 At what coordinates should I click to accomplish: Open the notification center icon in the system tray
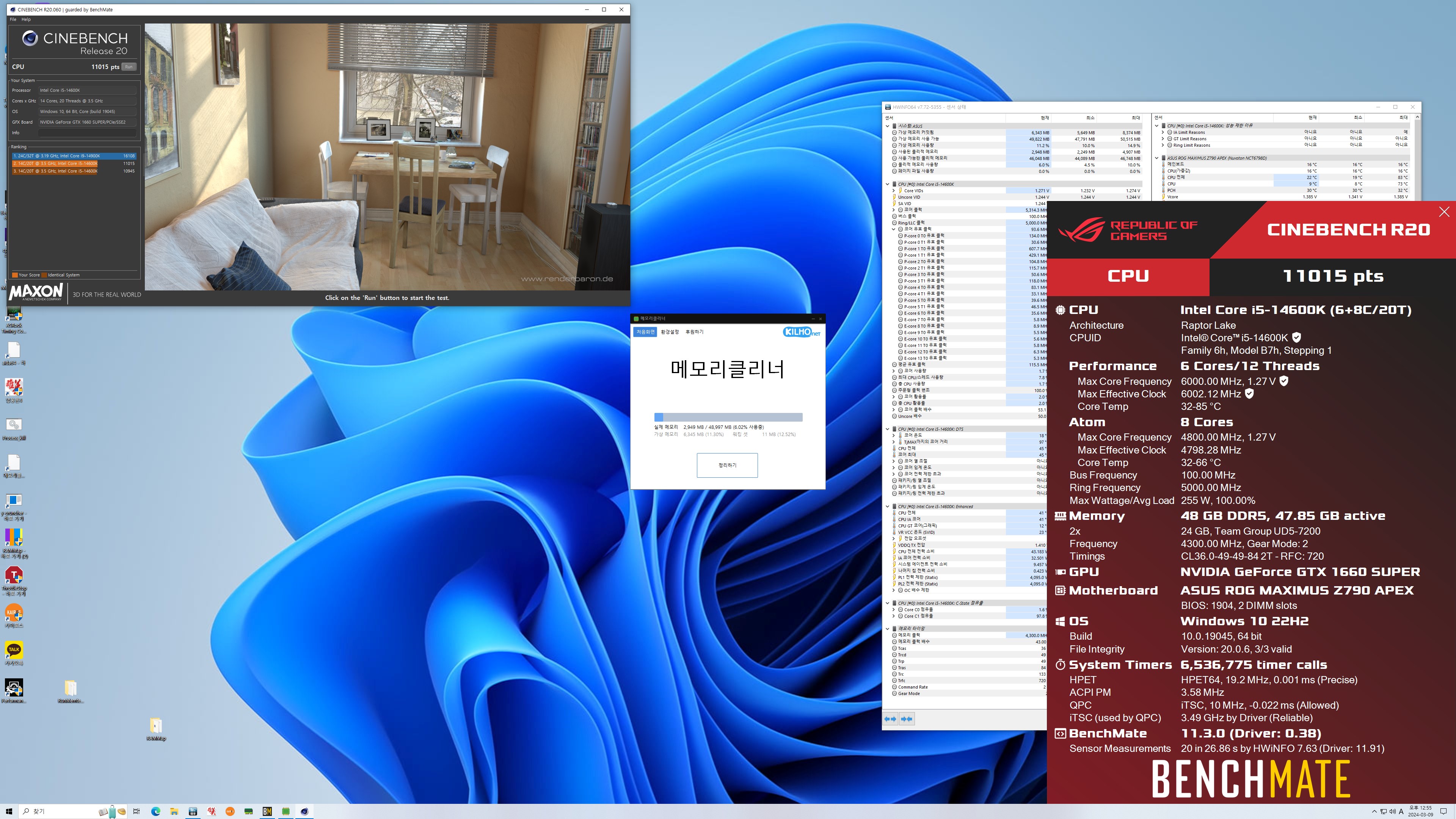[x=1443, y=811]
